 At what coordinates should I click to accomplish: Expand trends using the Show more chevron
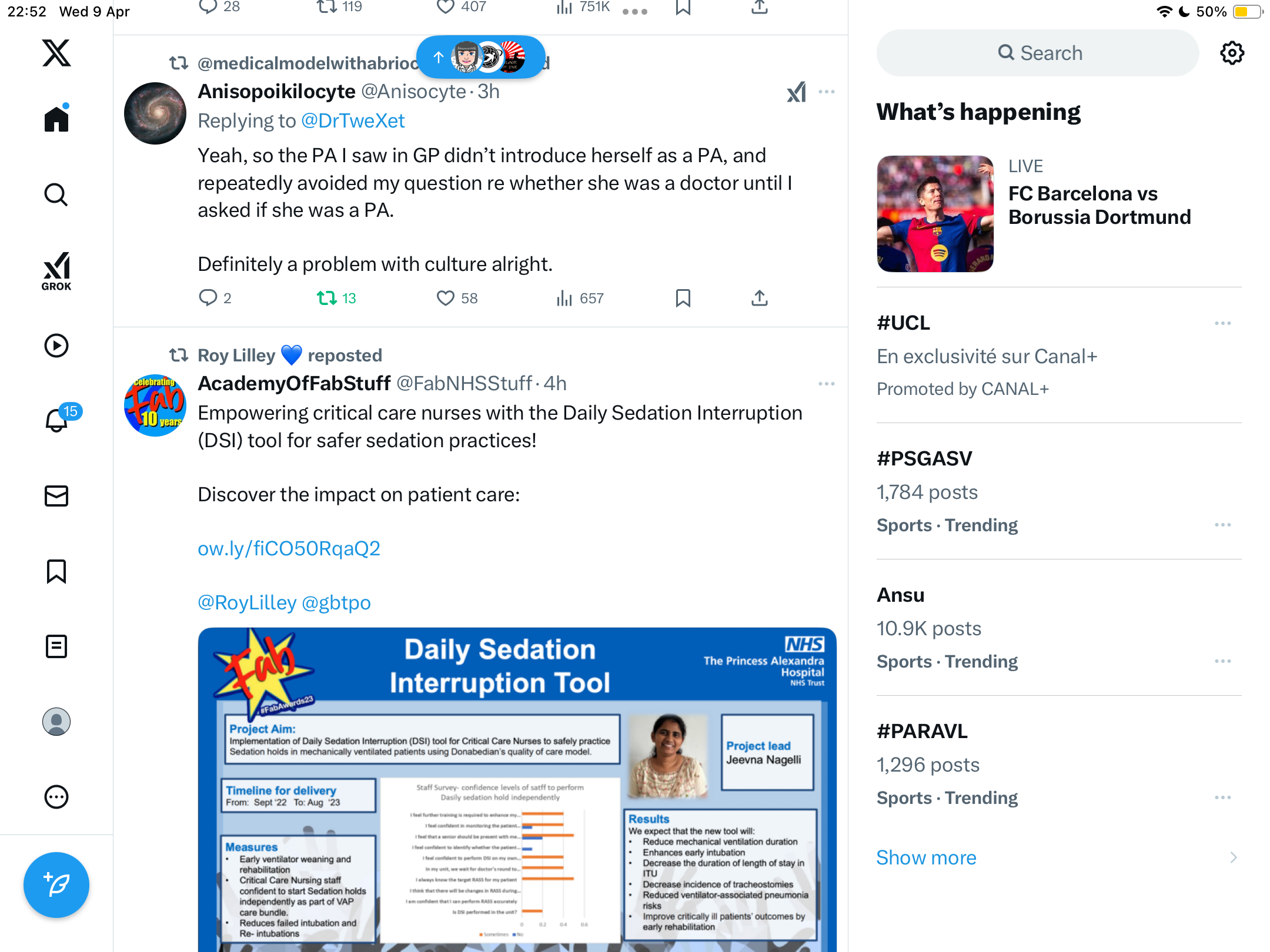pyautogui.click(x=1233, y=857)
